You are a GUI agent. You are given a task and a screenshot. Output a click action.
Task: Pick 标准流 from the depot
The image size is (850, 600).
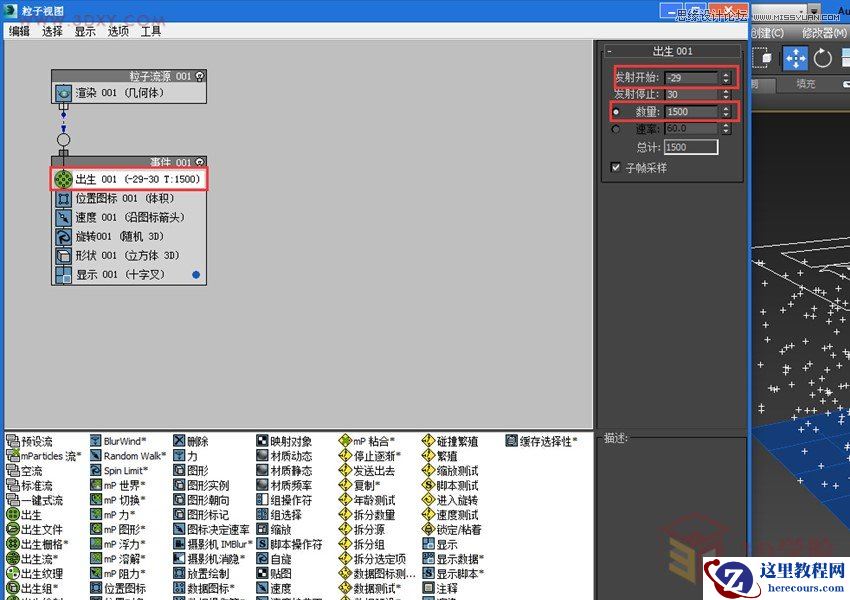29,485
